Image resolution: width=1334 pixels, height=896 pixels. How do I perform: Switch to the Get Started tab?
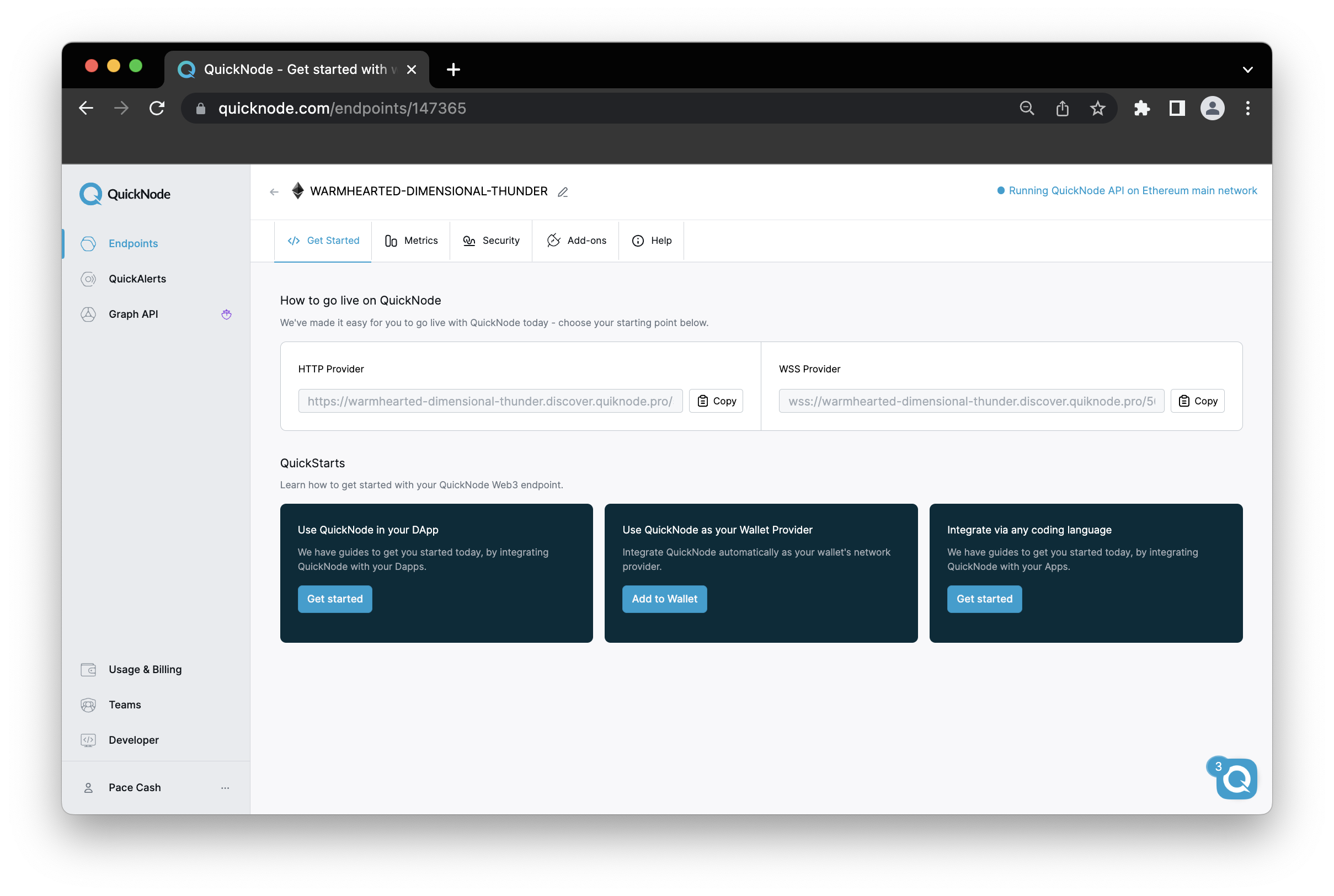[323, 241]
